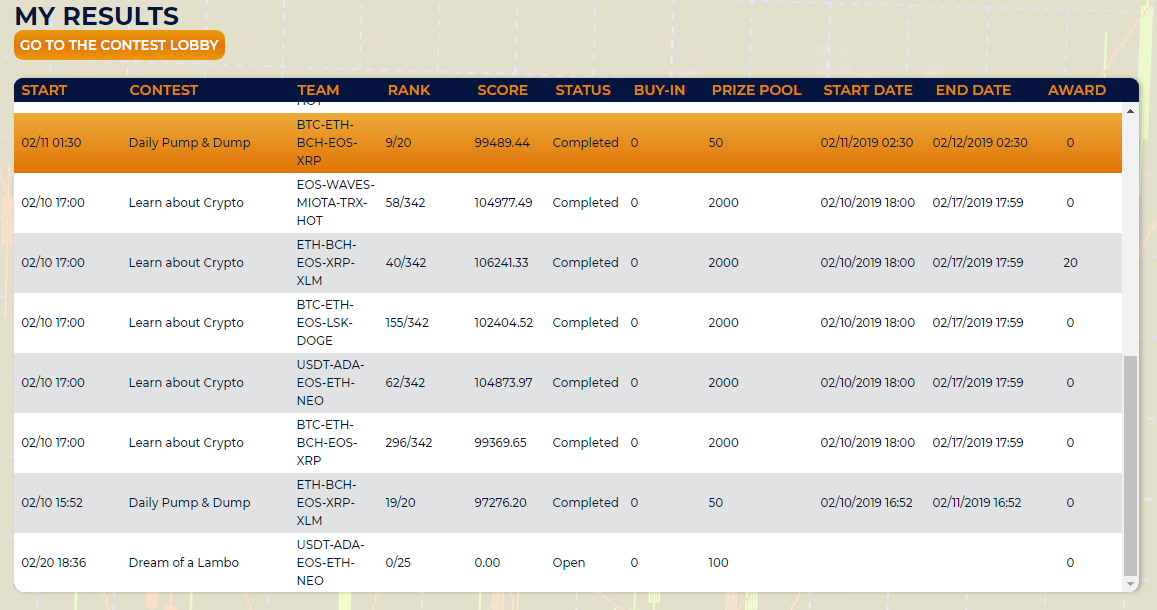Screen dimensions: 1157x610
Task: Click the score 104873.97
Action: [x=503, y=383]
